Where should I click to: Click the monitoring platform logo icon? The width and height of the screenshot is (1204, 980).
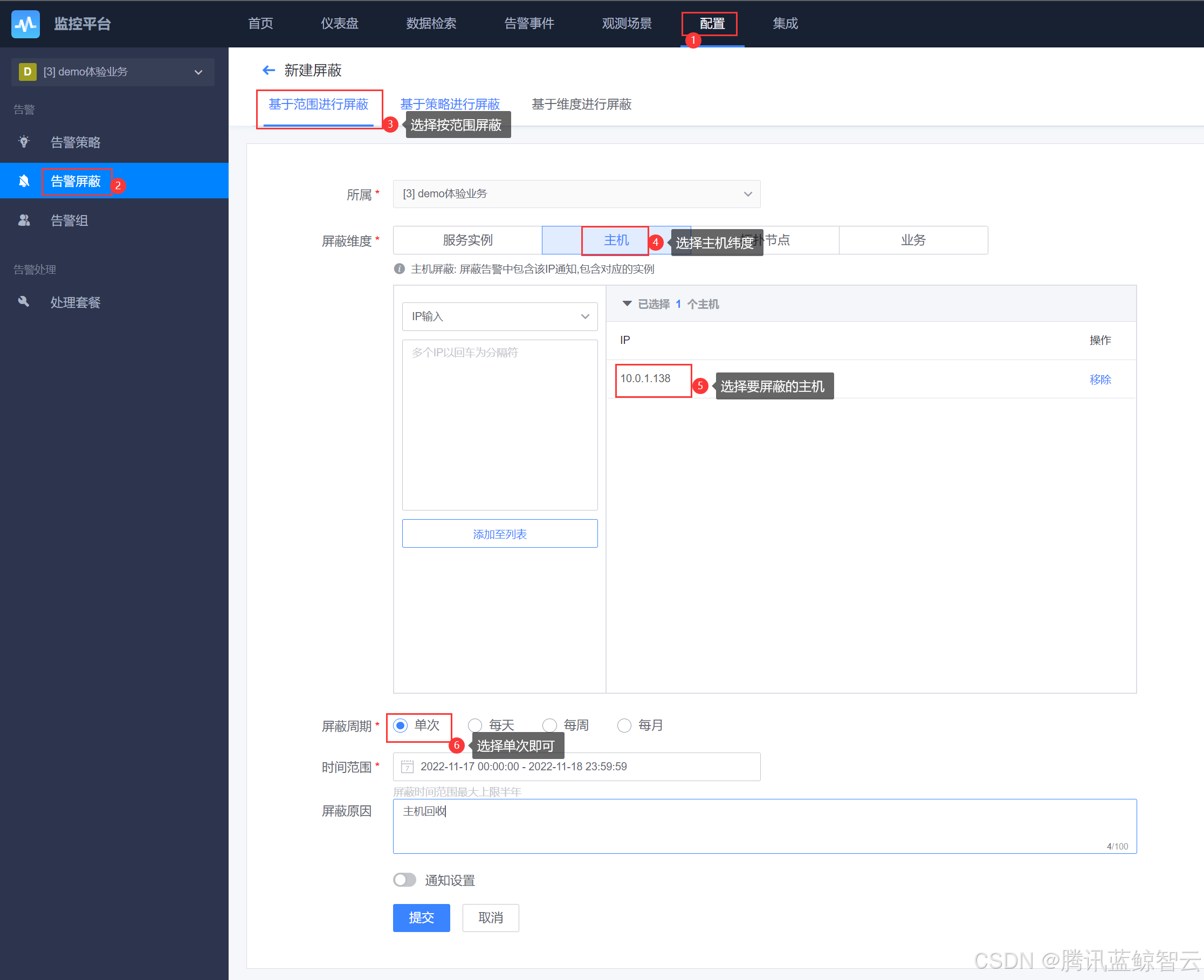coord(25,24)
